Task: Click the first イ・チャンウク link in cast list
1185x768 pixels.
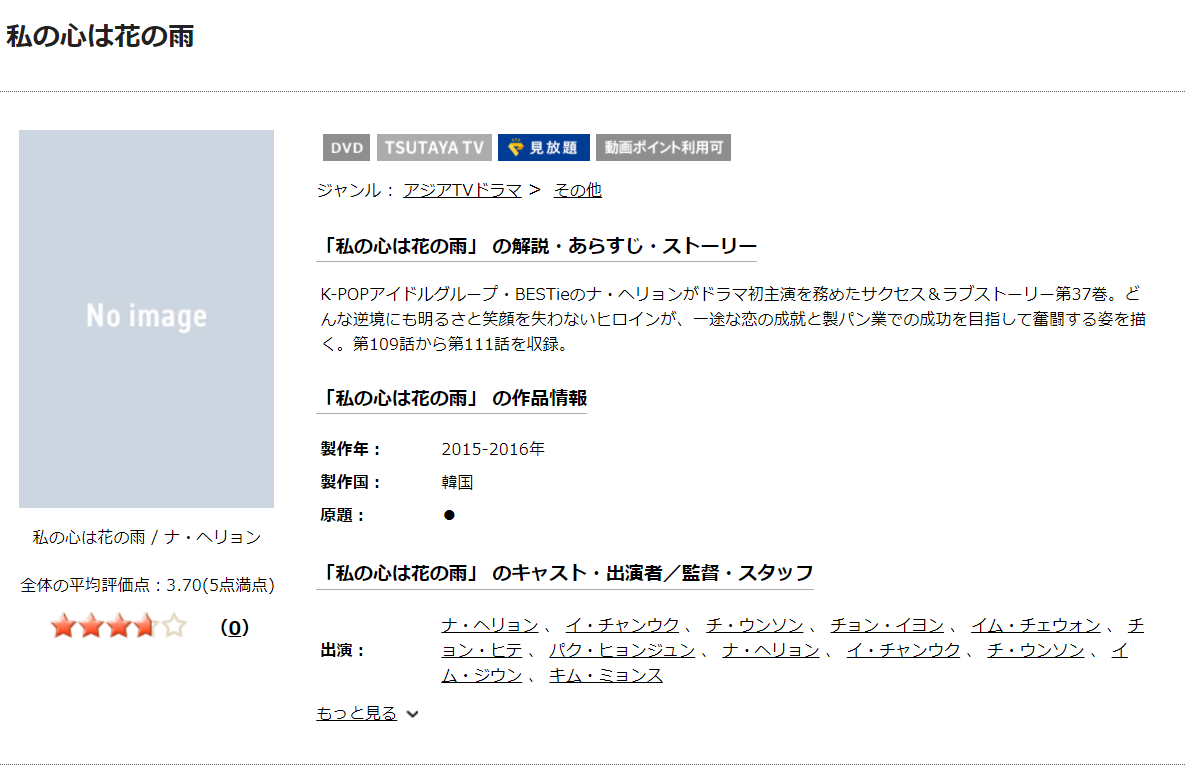Action: click(x=622, y=625)
